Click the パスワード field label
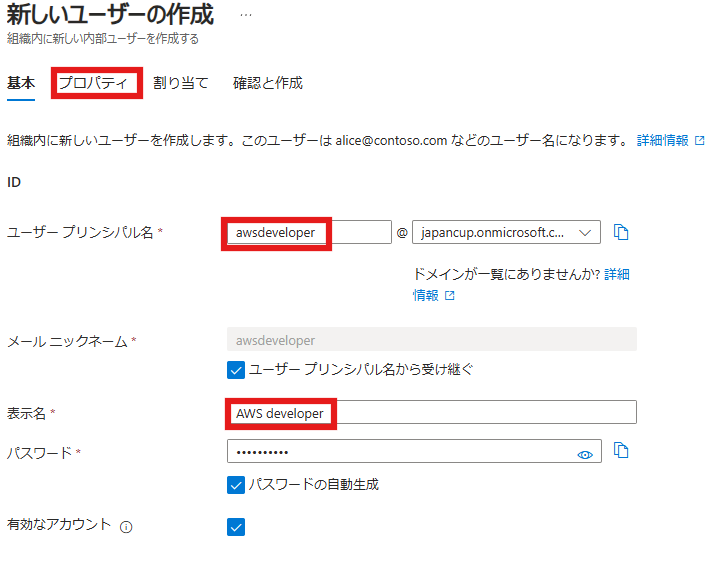723x563 pixels. point(39,453)
